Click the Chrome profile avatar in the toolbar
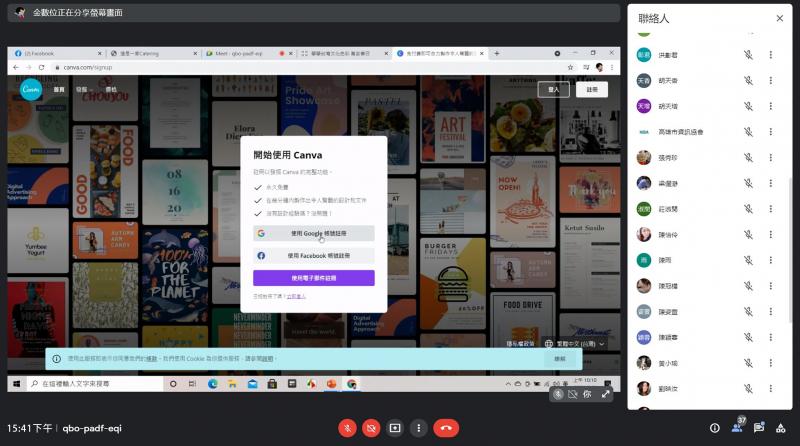 click(599, 67)
